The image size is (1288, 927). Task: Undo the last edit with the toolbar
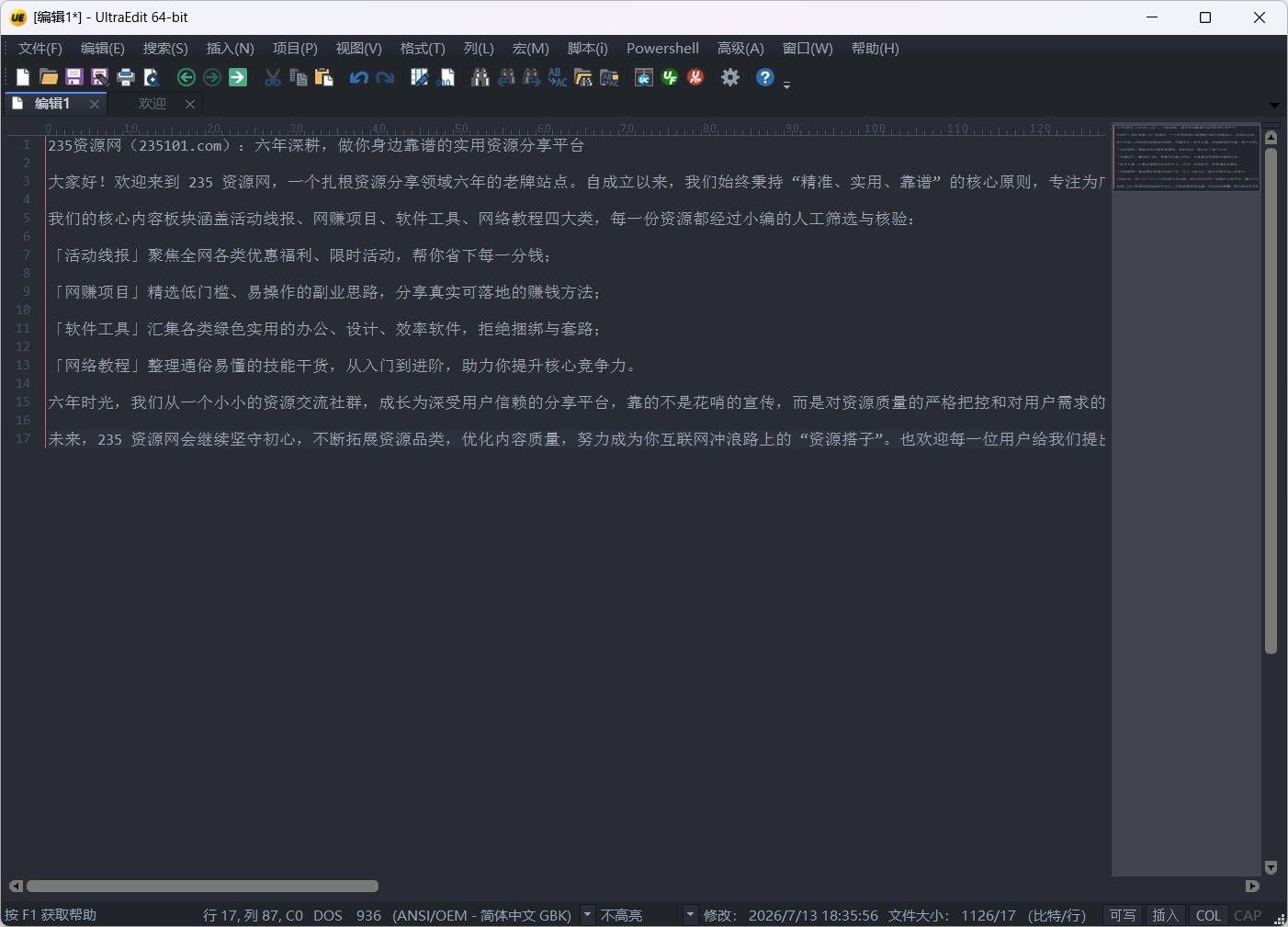(359, 78)
